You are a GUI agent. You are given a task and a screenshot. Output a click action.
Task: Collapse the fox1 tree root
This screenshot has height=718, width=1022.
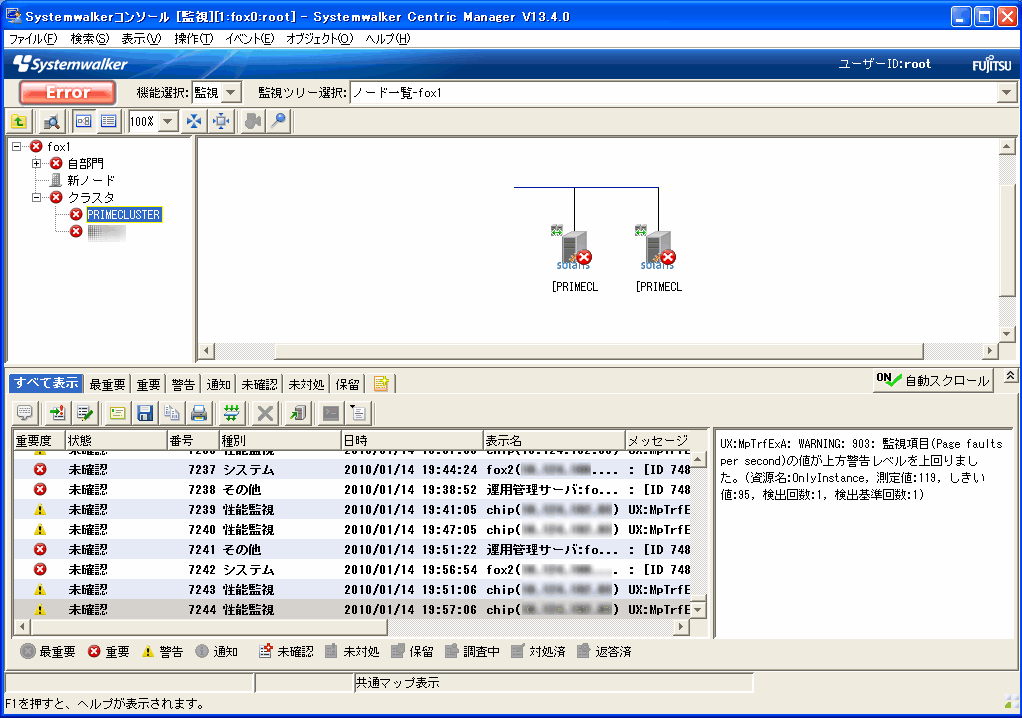click(x=17, y=147)
